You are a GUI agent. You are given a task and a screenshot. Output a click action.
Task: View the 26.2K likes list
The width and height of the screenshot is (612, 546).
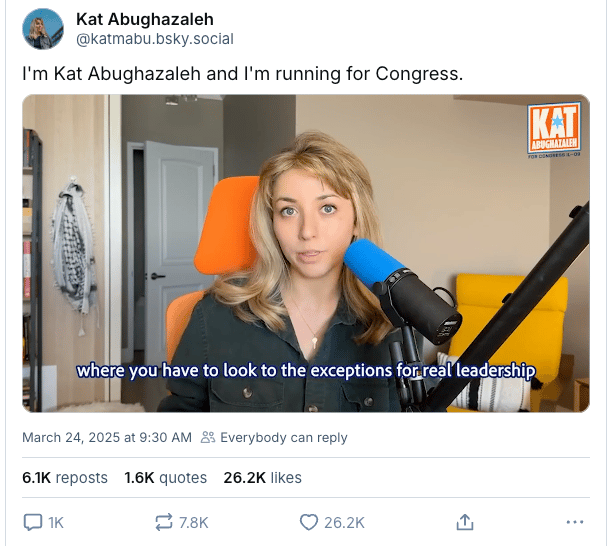coord(263,478)
